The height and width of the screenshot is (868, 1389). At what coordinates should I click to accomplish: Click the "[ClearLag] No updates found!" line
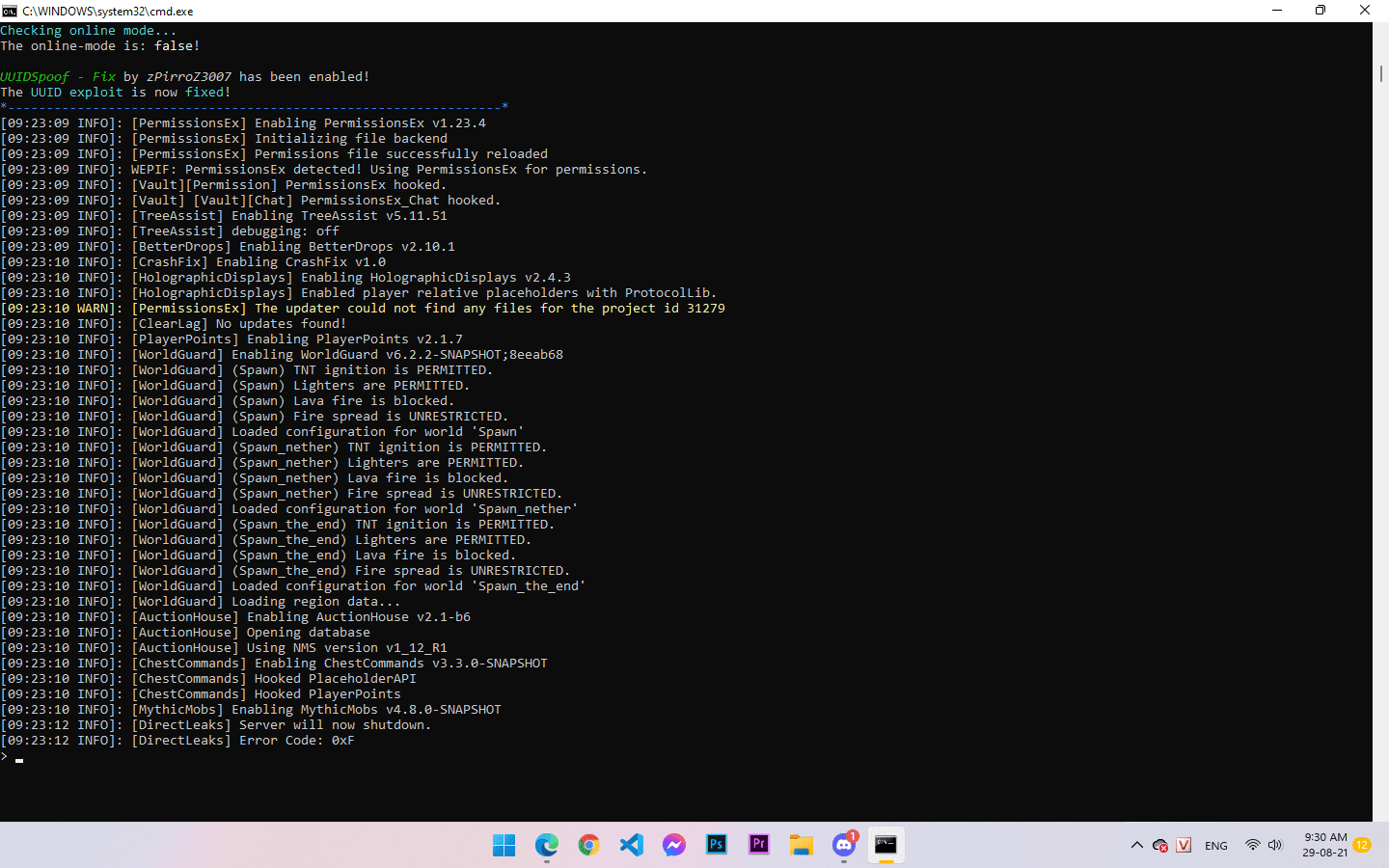pos(174,324)
